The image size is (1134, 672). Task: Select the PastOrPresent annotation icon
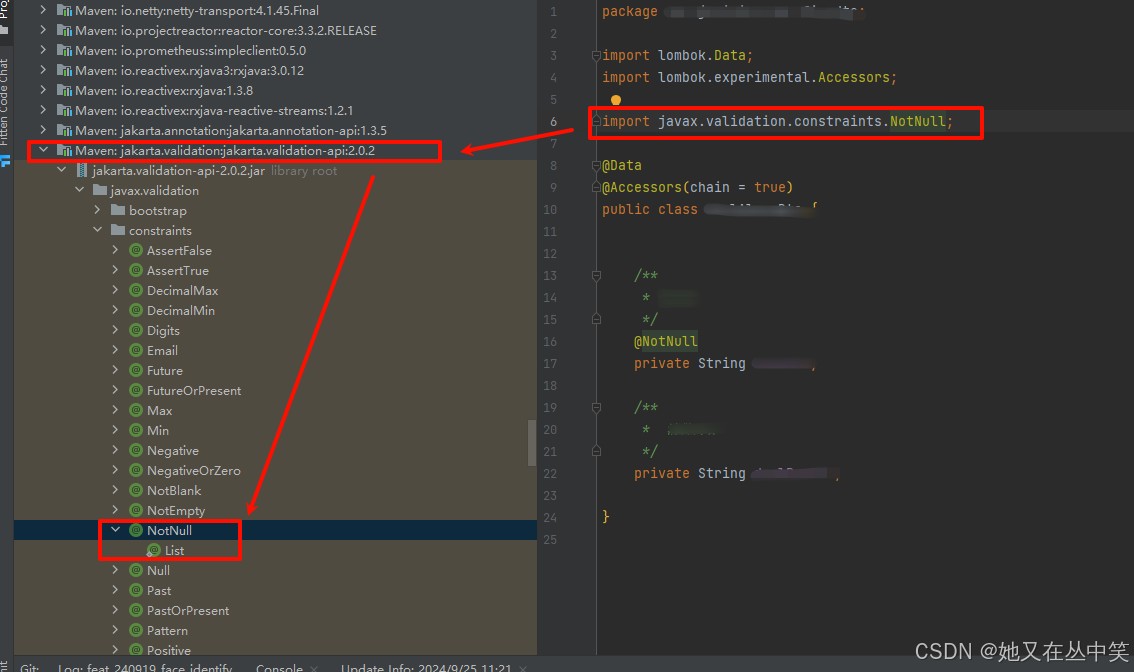(135, 611)
